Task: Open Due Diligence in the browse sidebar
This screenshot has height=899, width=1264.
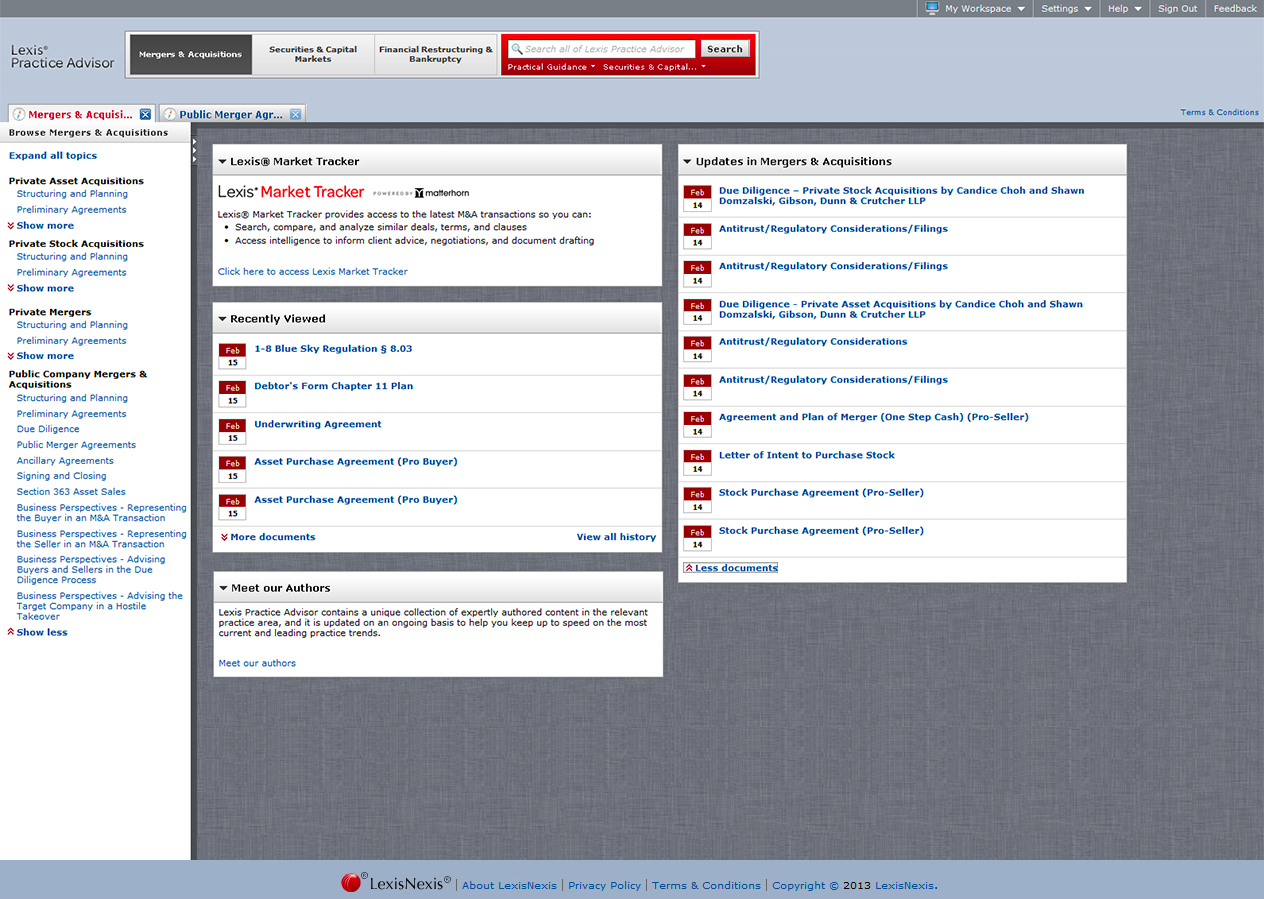Action: coord(48,429)
